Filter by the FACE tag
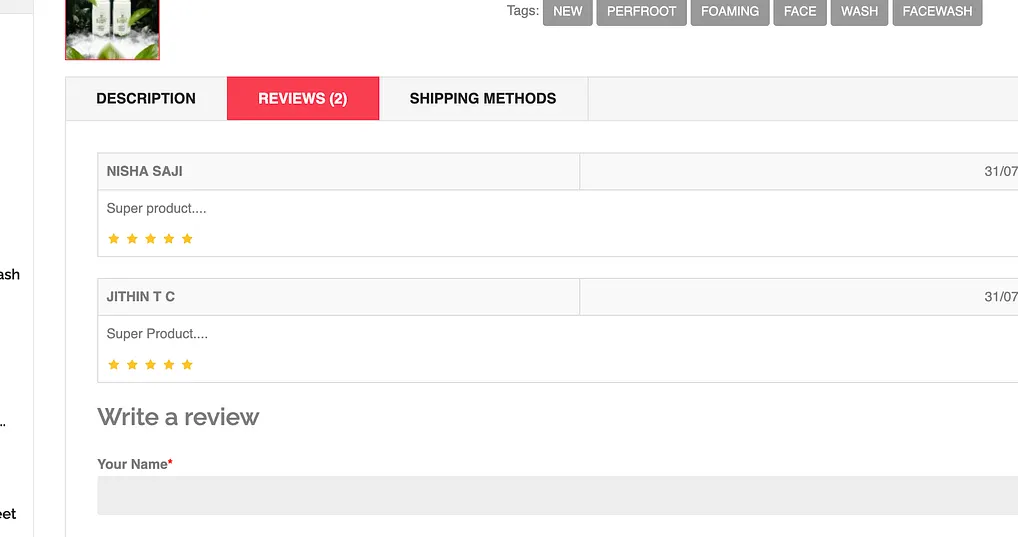Viewport: 1018px width, 537px height. point(799,12)
